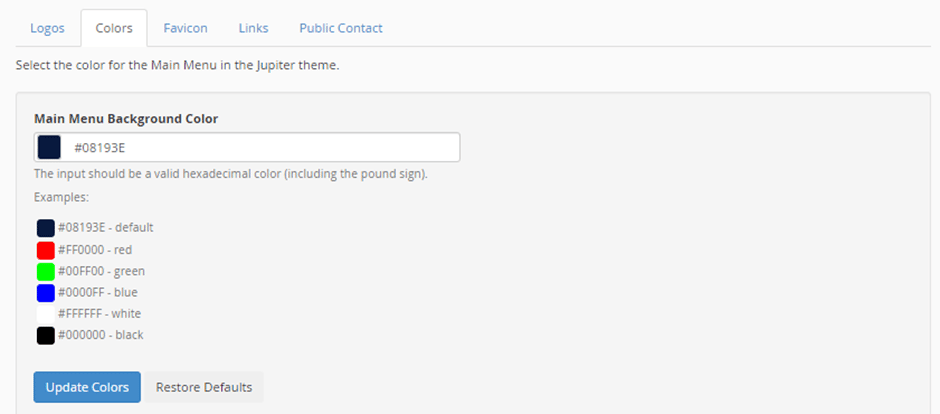Select the Colors tab
Viewport: 940px width, 414px height.
click(x=114, y=28)
